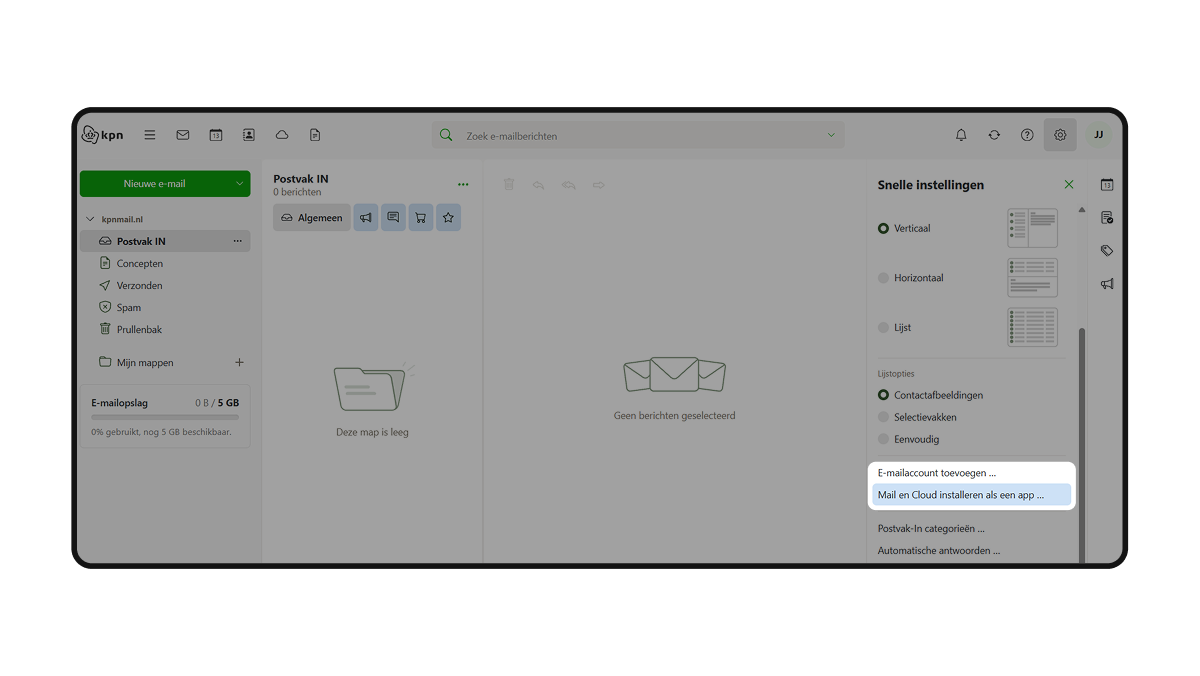Click the delete trash icon in message toolbar
Image resolution: width=1200 pixels, height=676 pixels.
click(509, 185)
